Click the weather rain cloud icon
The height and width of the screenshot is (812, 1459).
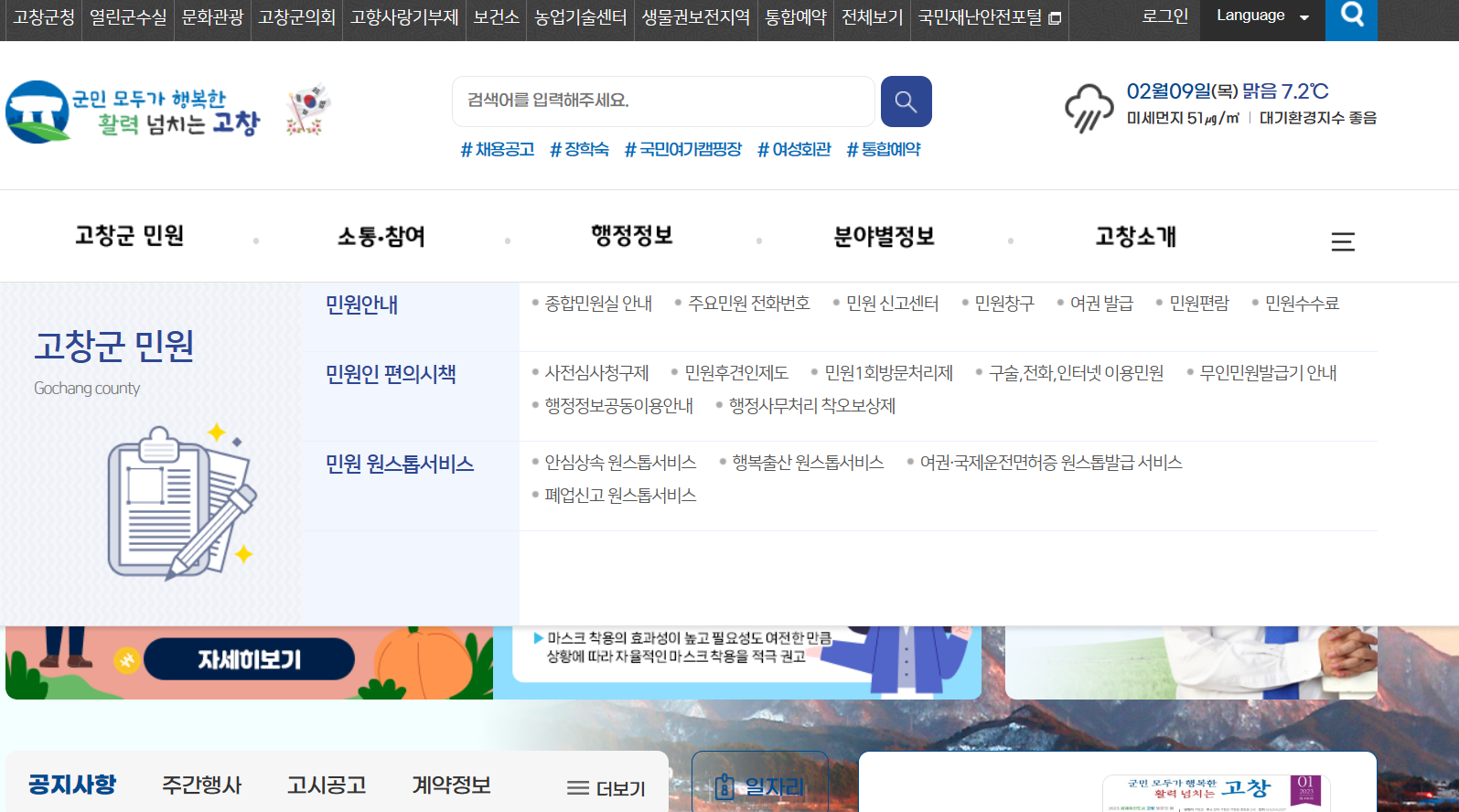(1089, 108)
